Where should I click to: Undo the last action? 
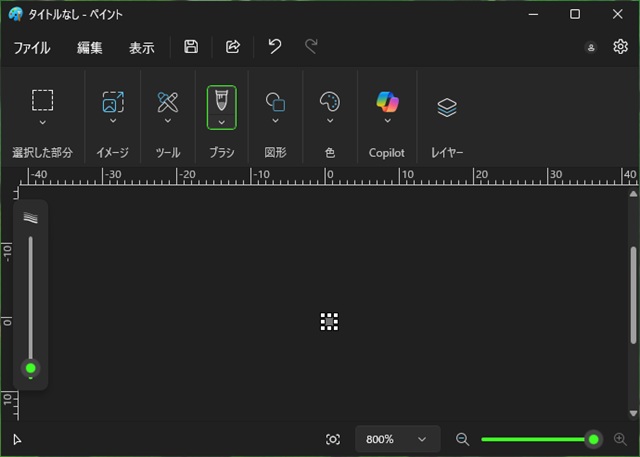[x=275, y=46]
